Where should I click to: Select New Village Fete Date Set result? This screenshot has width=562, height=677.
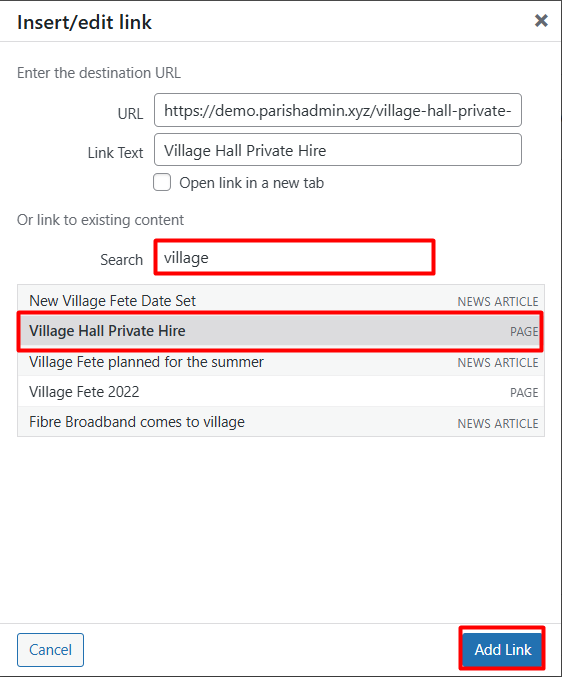[x=281, y=300]
